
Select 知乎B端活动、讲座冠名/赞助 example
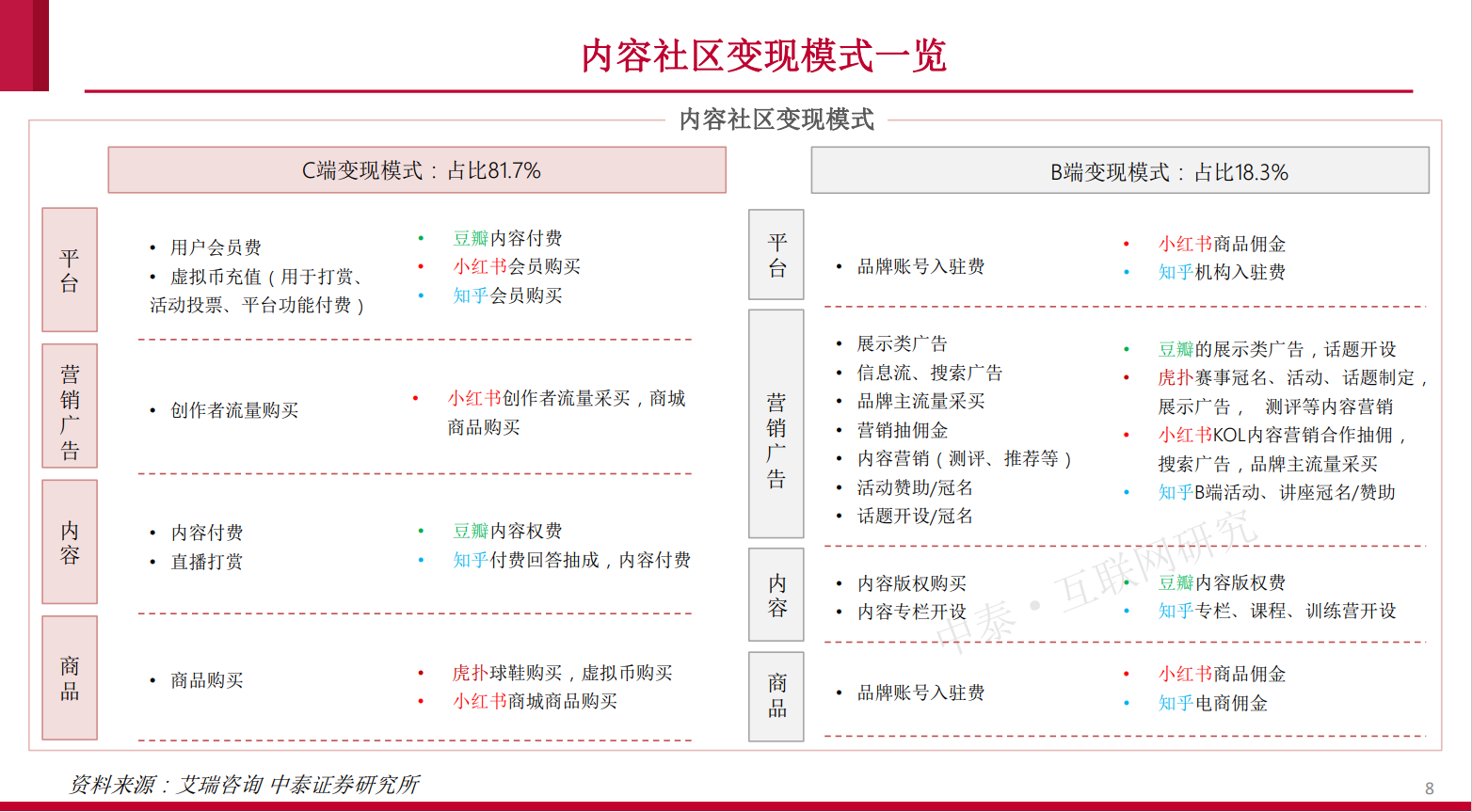coord(1276,492)
